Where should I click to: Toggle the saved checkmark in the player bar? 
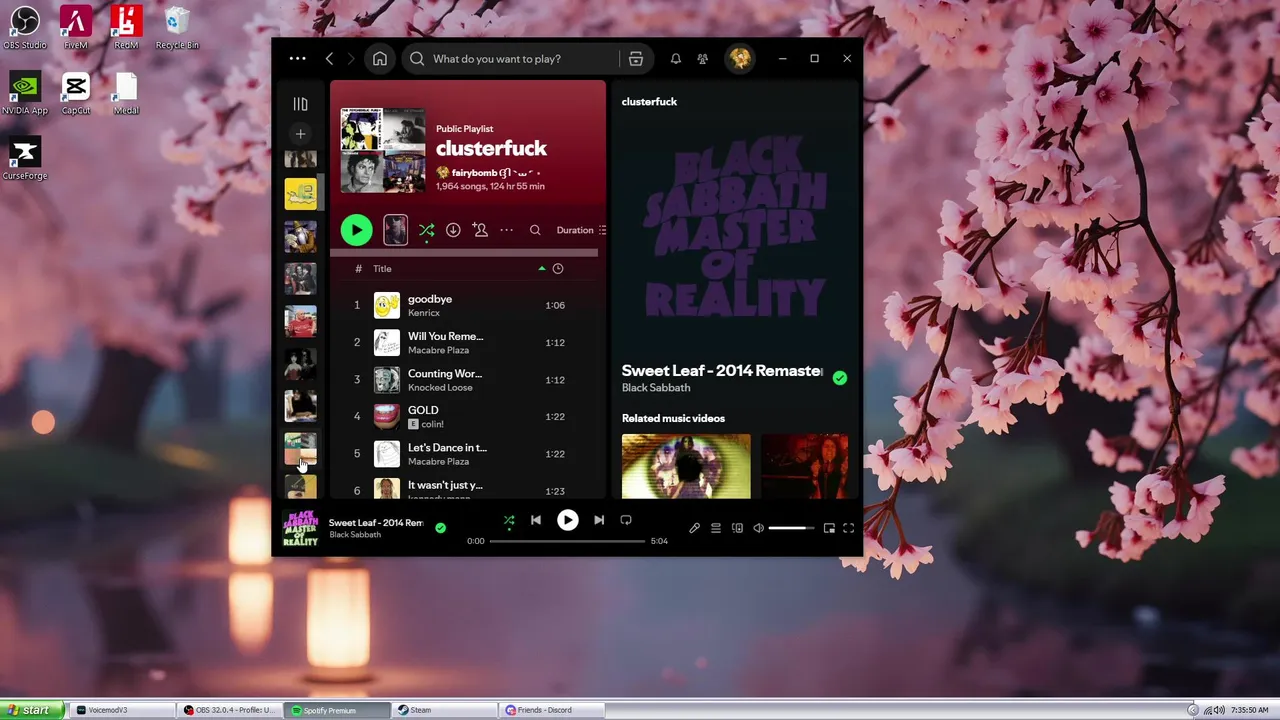440,528
